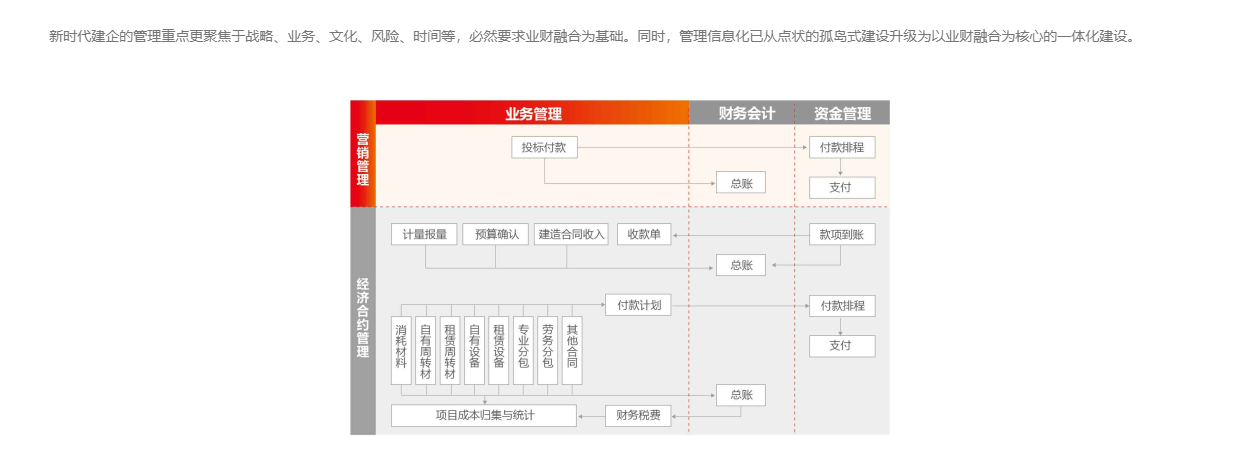Screen dimensions: 1238x463
Task: Click the 项目成本归集与统计 box
Action: pyautogui.click(x=484, y=415)
